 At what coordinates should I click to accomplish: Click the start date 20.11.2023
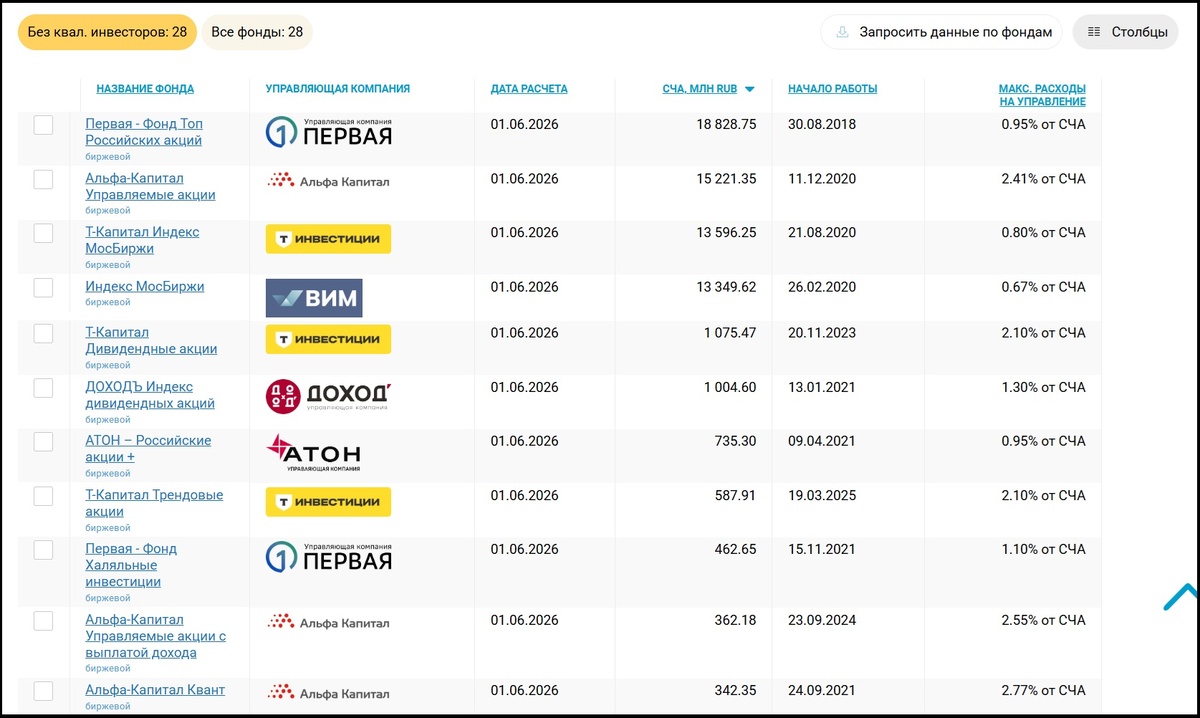[822, 333]
